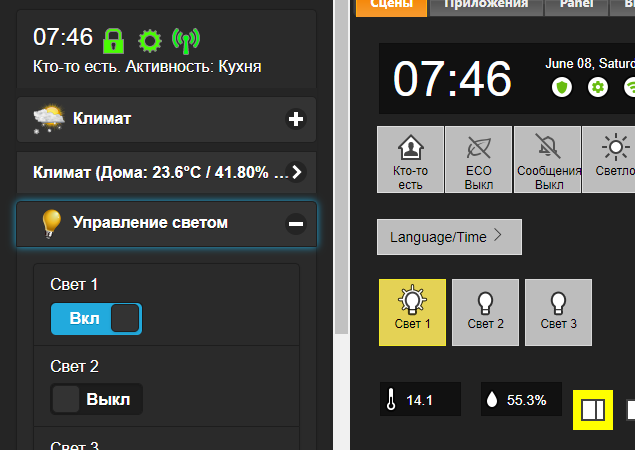Toggle the yellow Свет 1 tile
Screen dimensions: 635x450
coord(412,312)
